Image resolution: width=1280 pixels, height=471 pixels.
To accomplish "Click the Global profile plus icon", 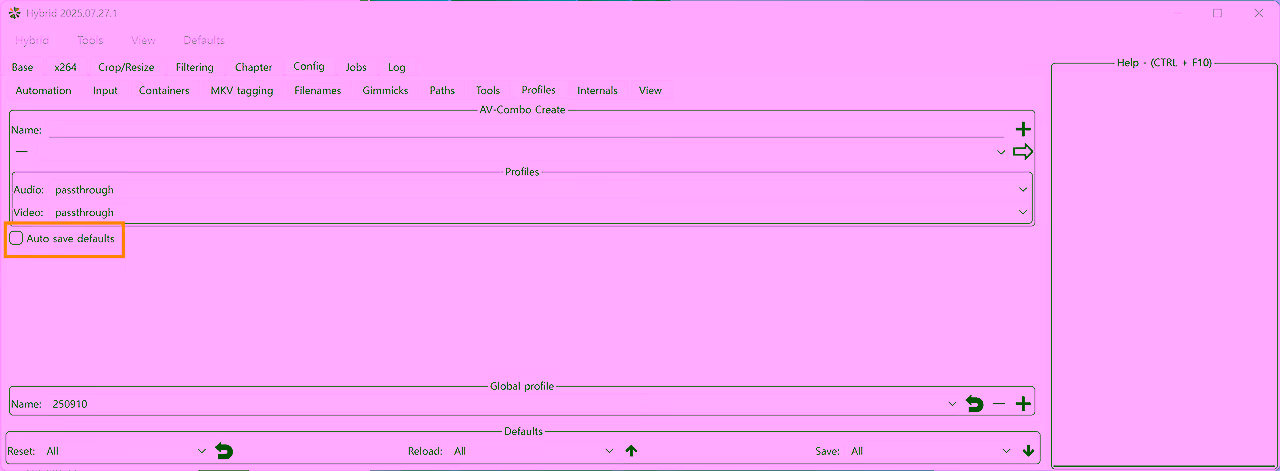I will click(1023, 404).
